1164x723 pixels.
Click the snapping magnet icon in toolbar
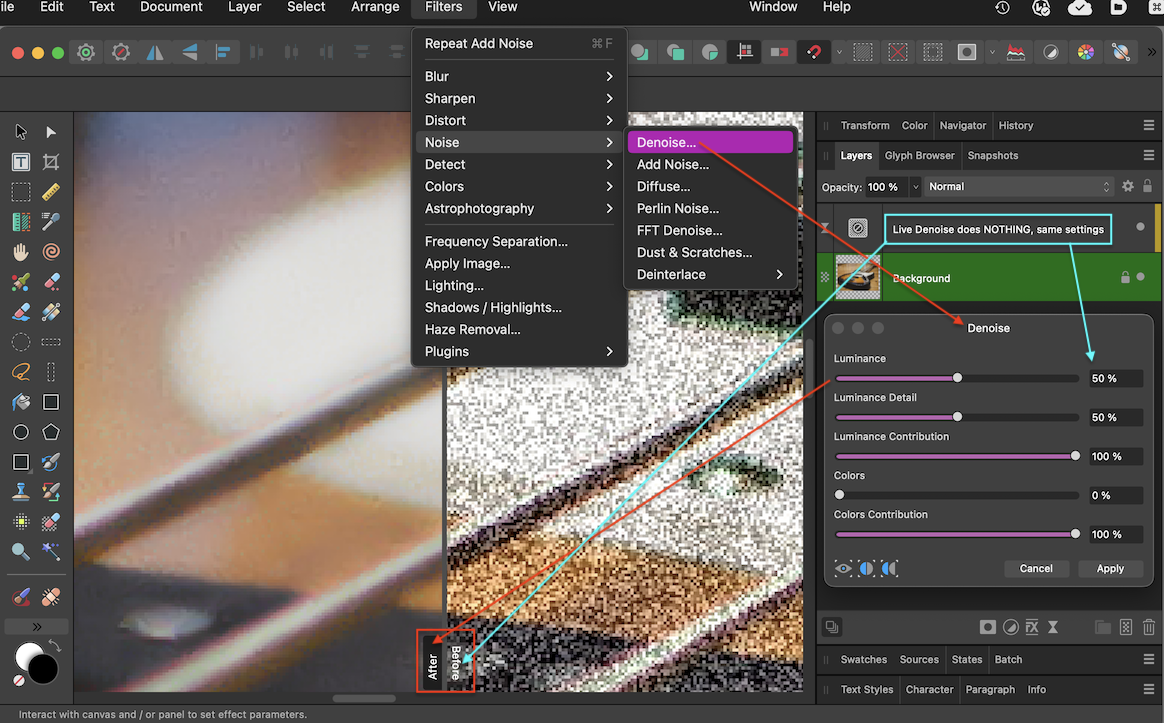click(x=814, y=51)
